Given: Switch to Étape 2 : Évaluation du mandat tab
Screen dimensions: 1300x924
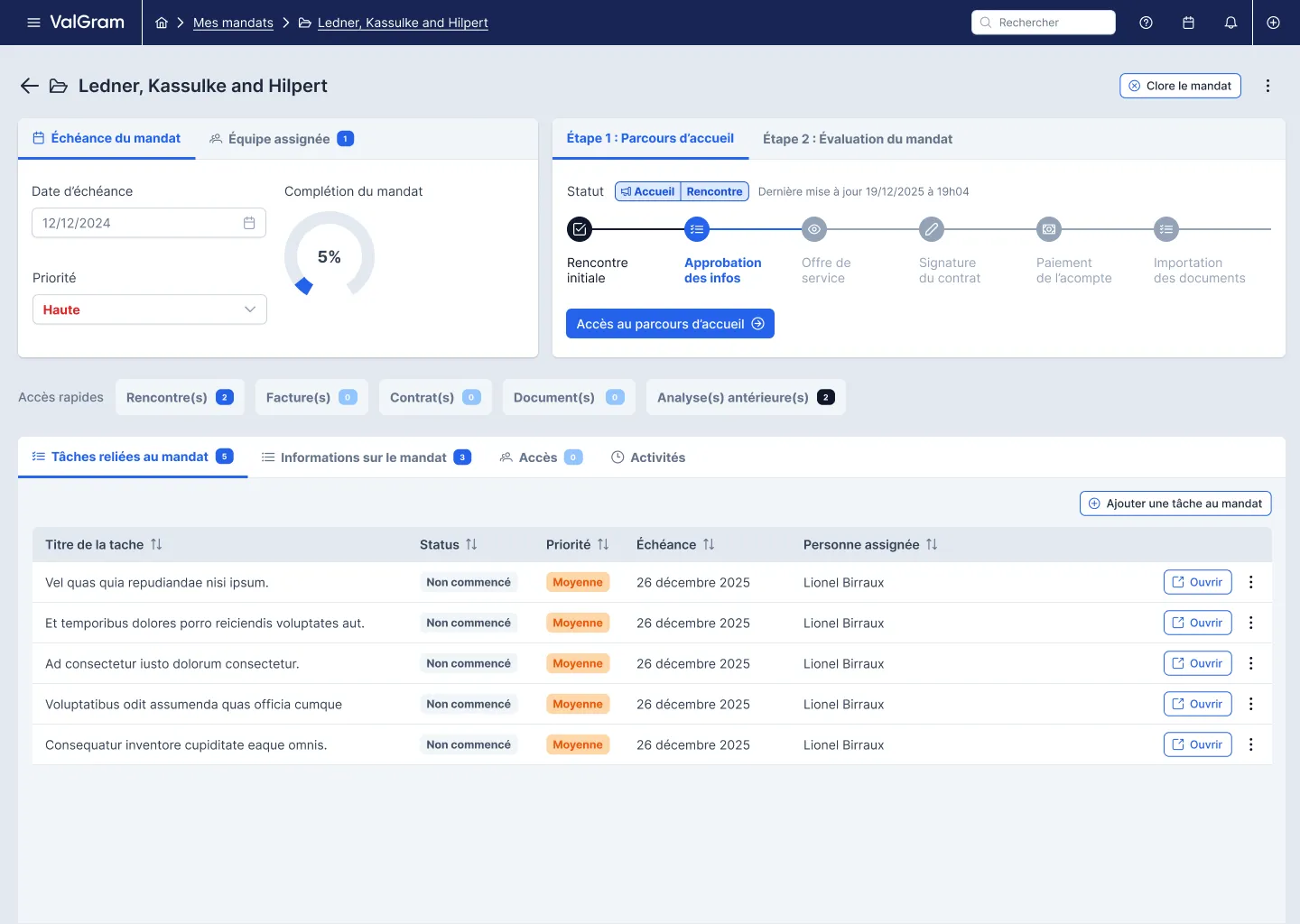Looking at the screenshot, I should pos(857,139).
